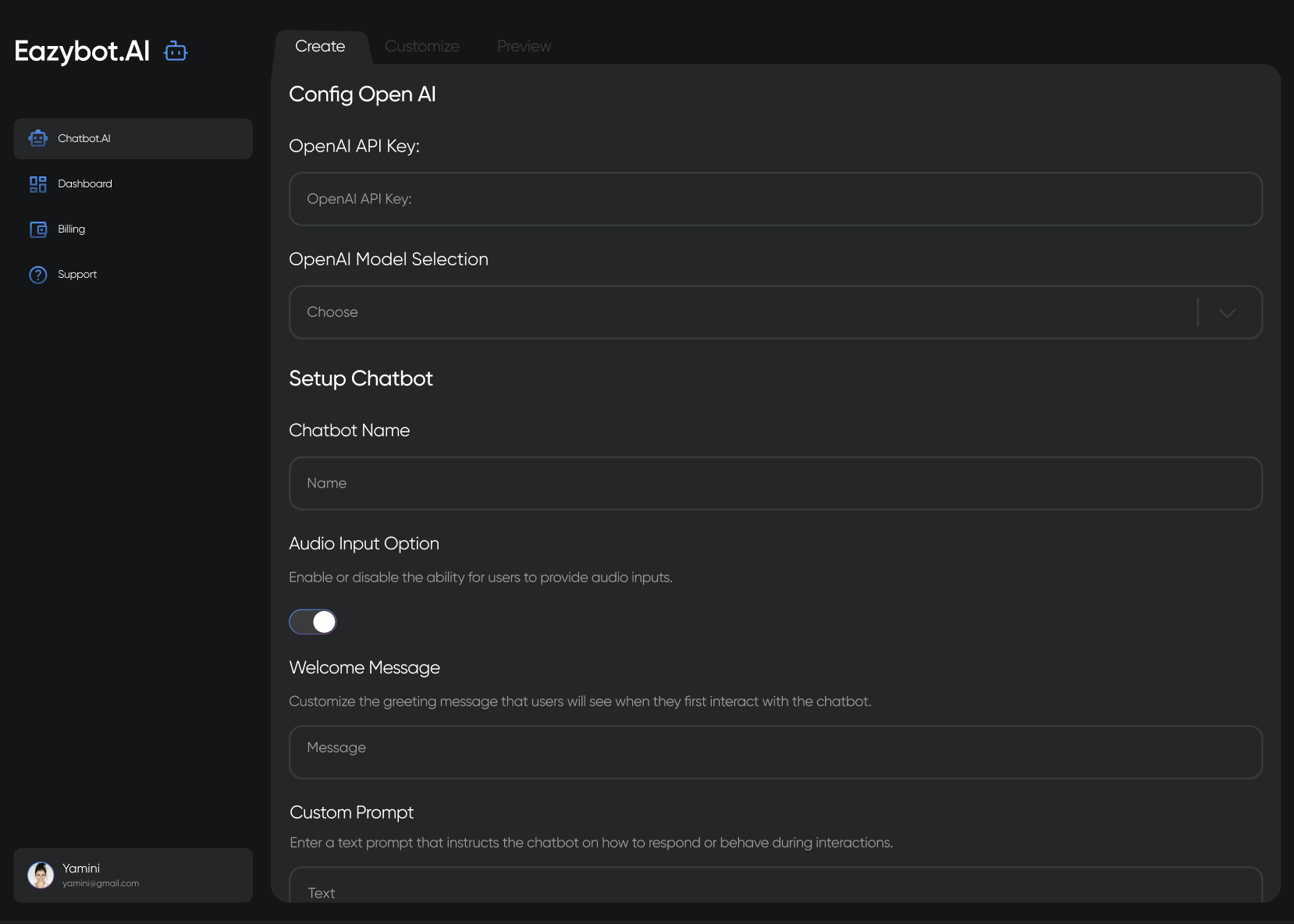The image size is (1294, 924).
Task: Open the Choose model dropdown
Action: [x=776, y=312]
